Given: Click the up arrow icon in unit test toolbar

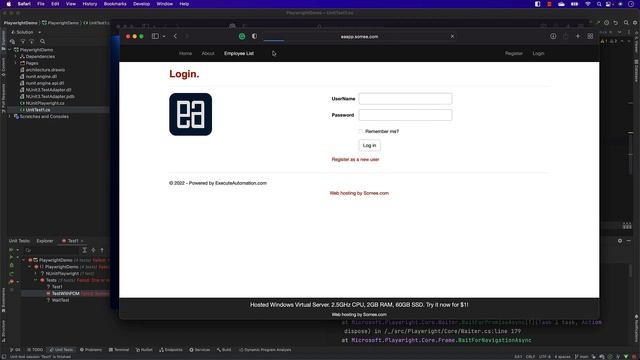Looking at the screenshot, I should coord(102,250).
